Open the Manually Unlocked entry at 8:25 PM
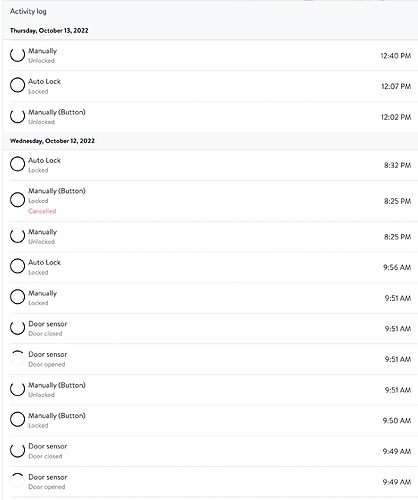 (x=210, y=236)
